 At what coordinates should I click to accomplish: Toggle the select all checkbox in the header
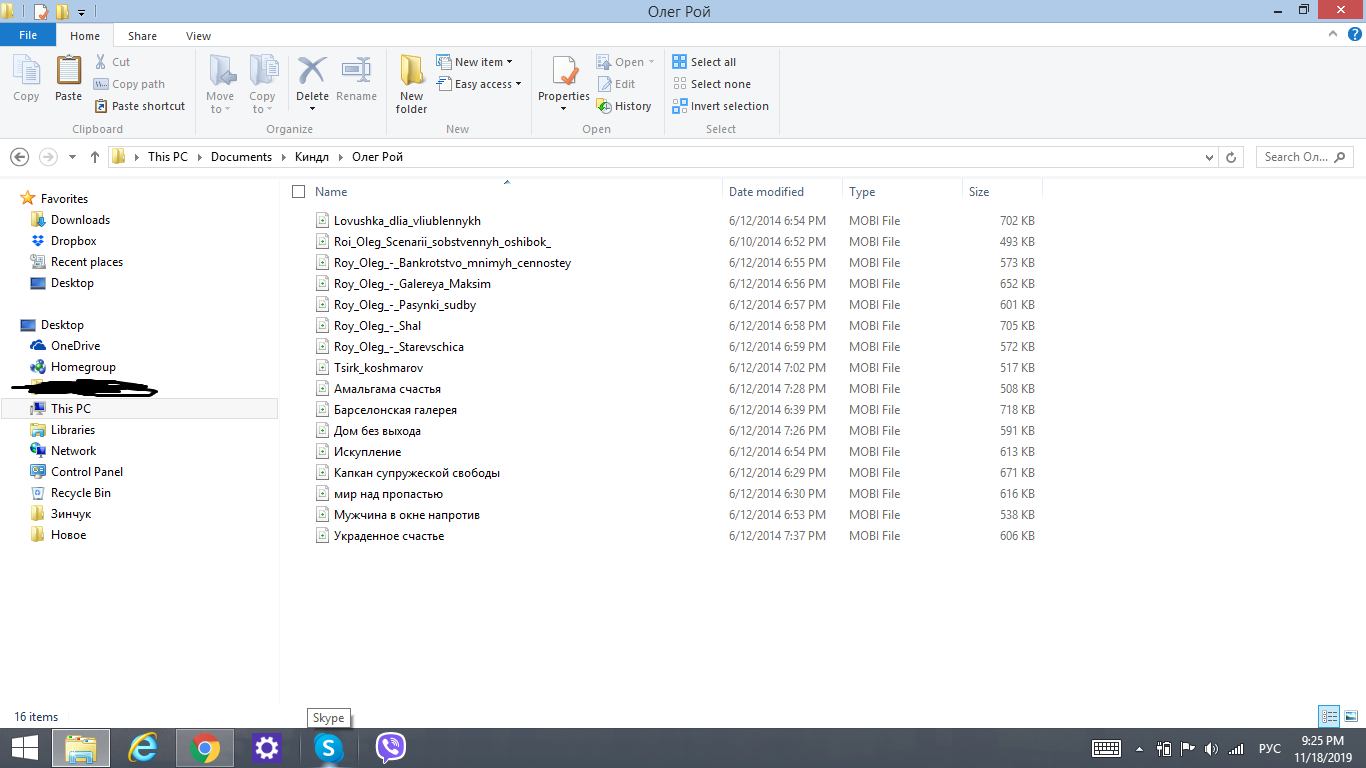(x=298, y=192)
